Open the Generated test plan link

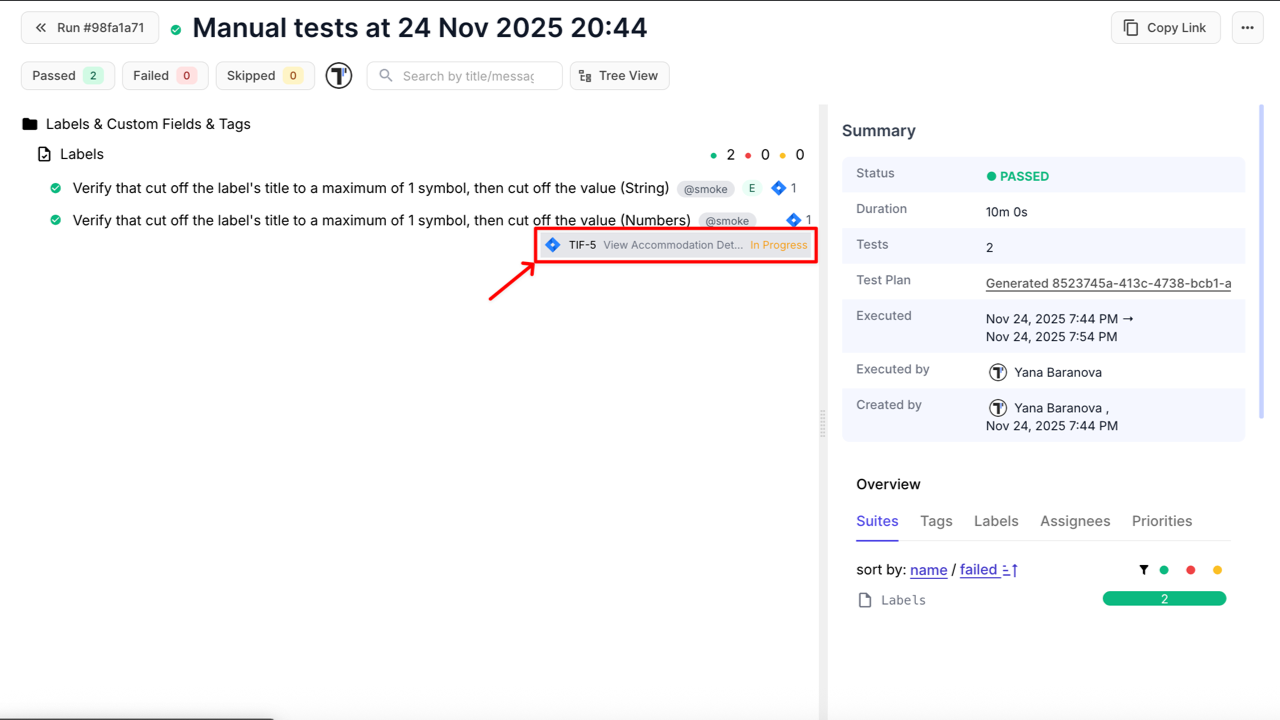click(x=1108, y=283)
